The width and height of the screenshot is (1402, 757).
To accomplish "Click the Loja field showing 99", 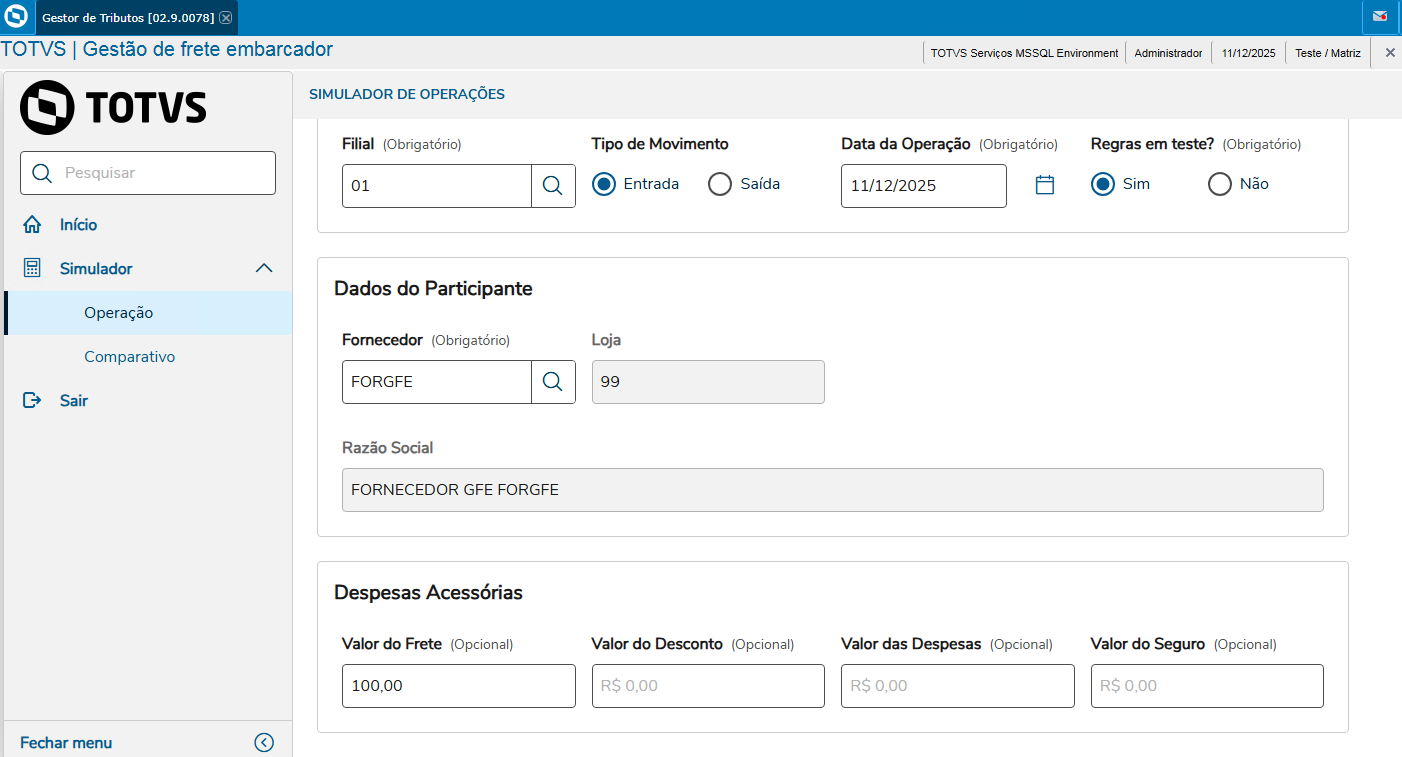I will tap(708, 382).
